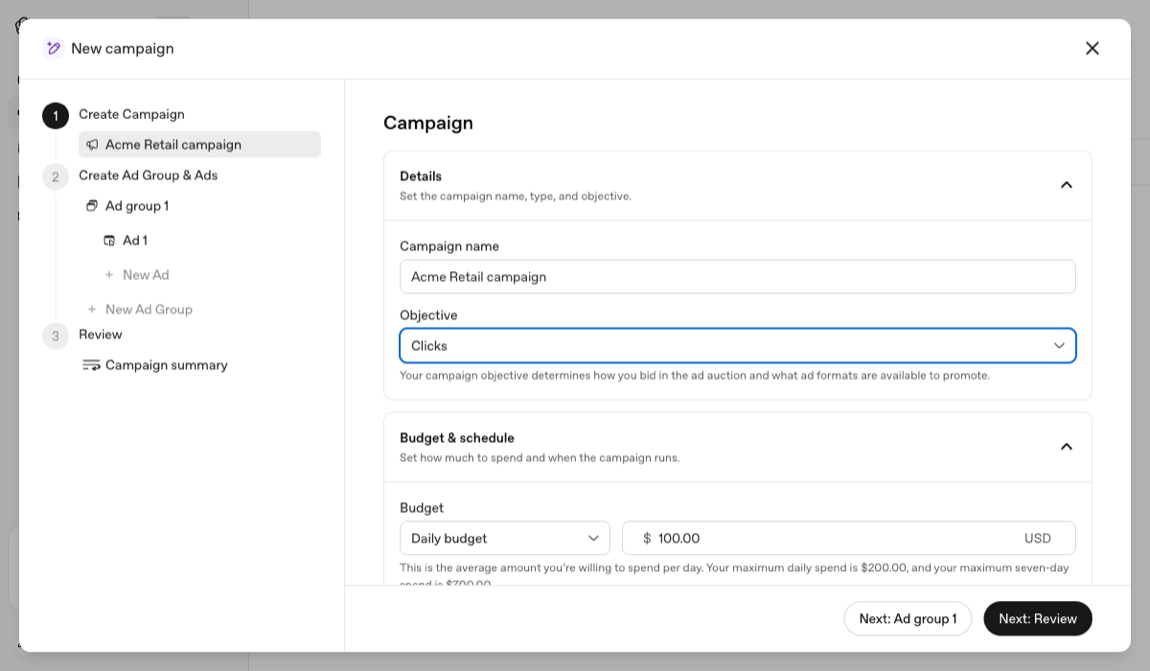Go to Review step

pos(100,334)
